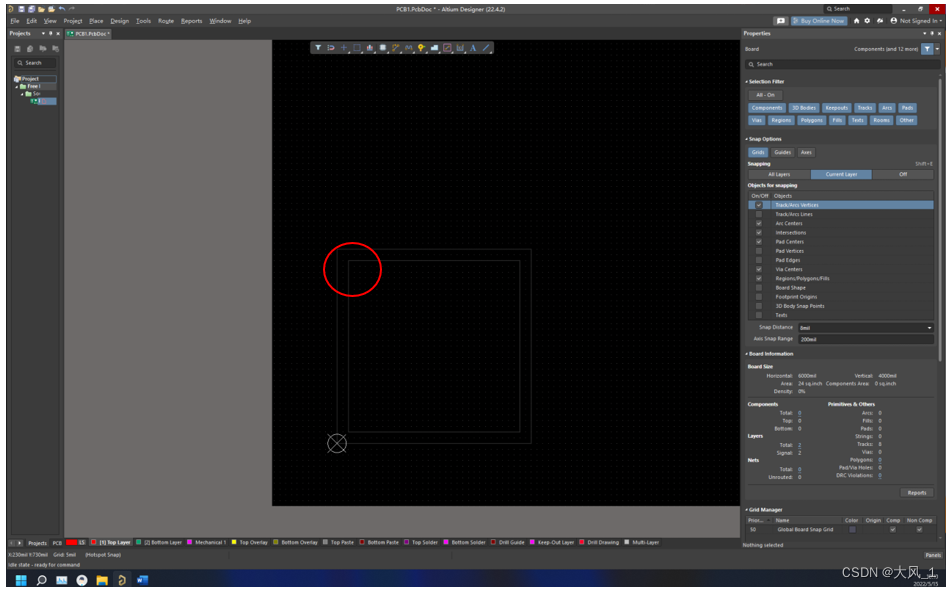This screenshot has height=589, width=952.
Task: Open the filter dropdown arrow beside the funnel
Action: coord(937,49)
